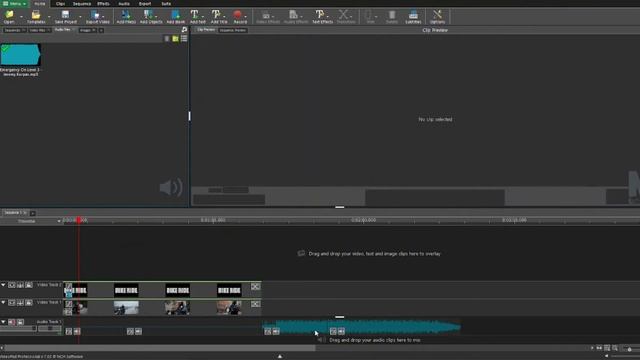
Task: Switch to the Effects ribbon tab
Action: 103,4
